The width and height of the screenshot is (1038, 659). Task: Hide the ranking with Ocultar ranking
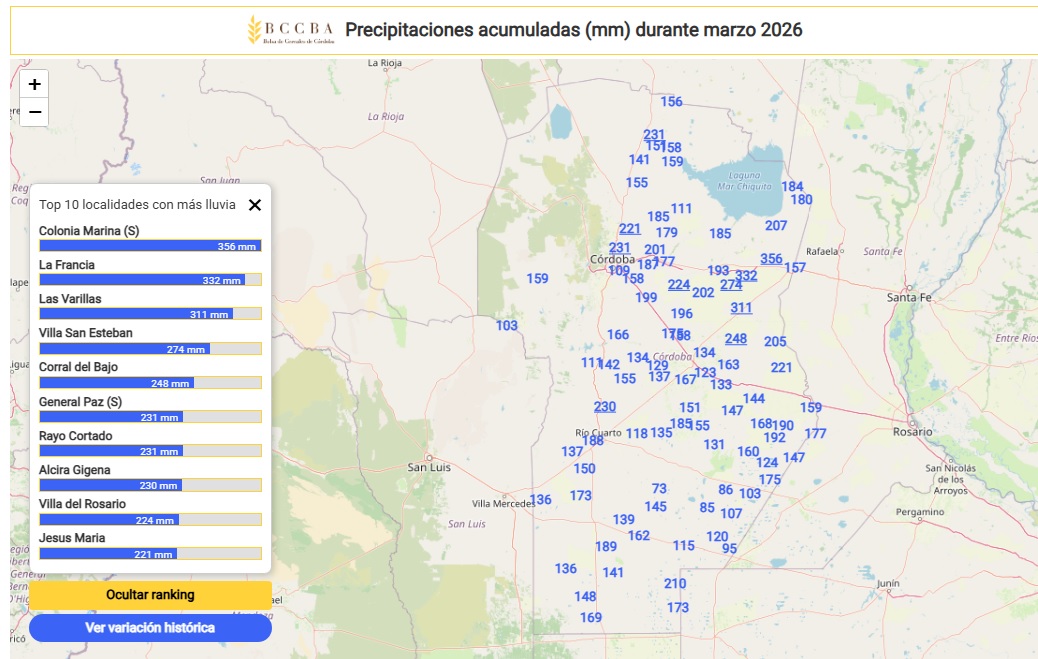(x=150, y=595)
